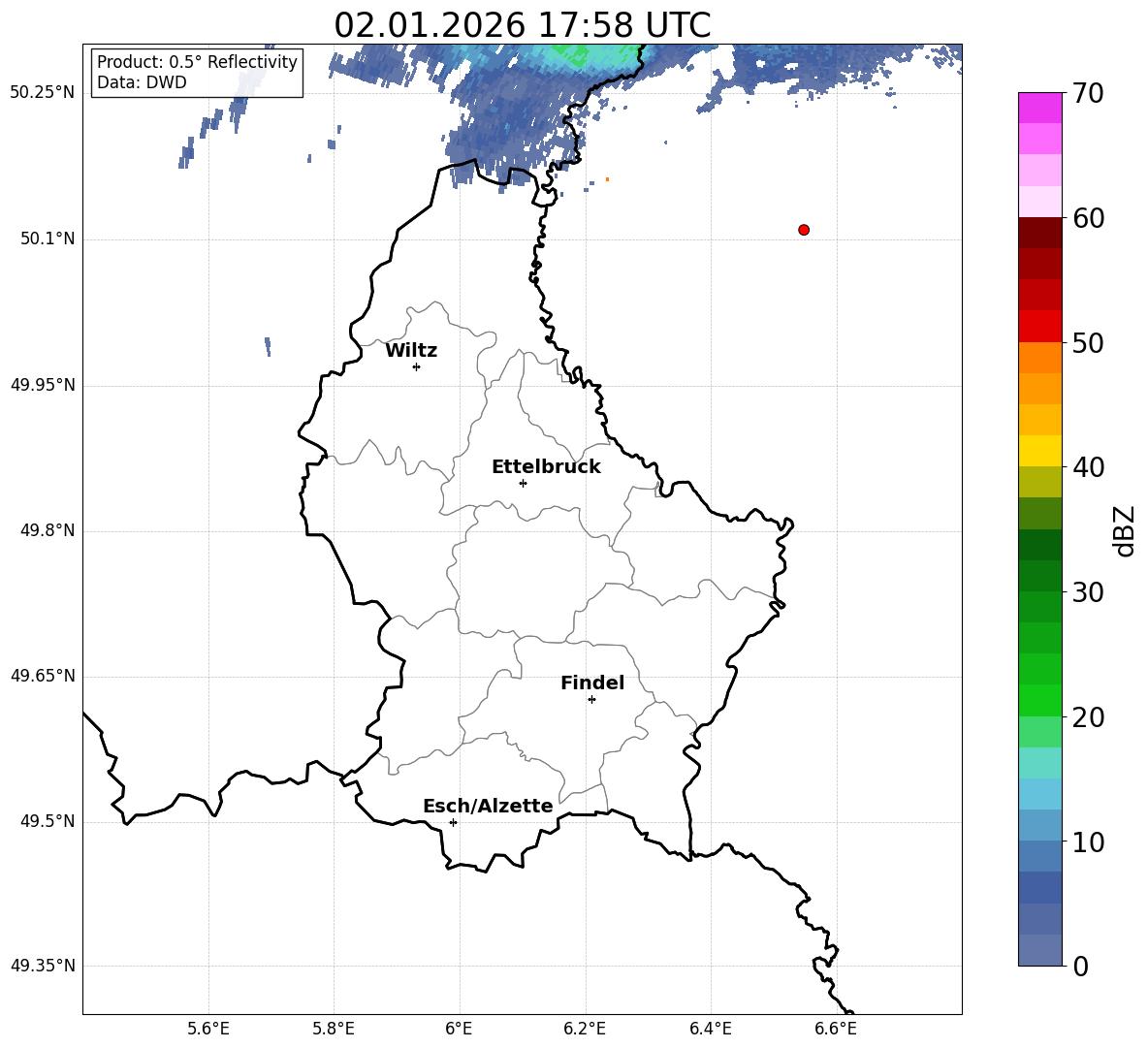
Task: Click the 49.95°N latitude label
Action: (x=43, y=385)
